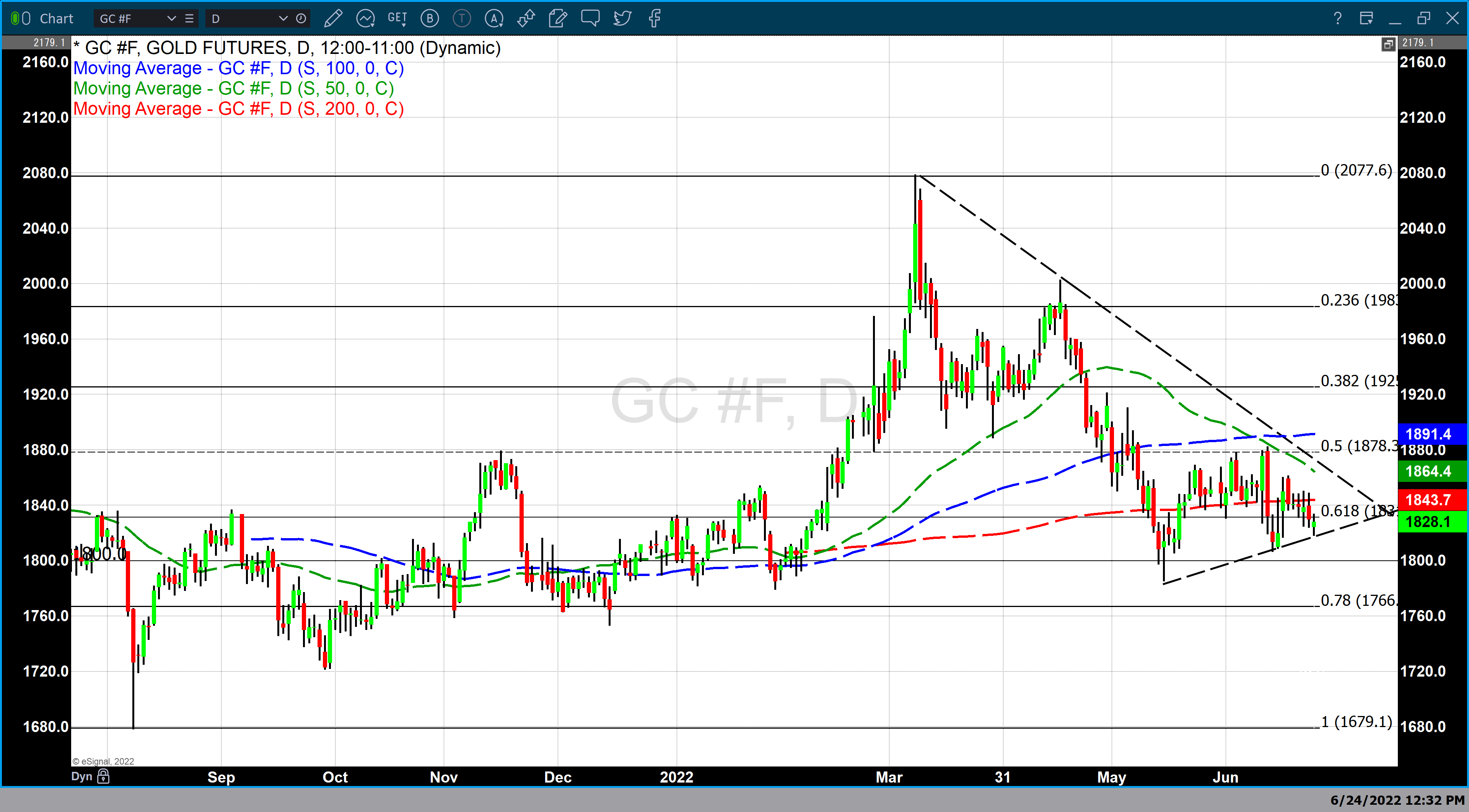
Task: Select the pencil drawing tools icon
Action: tap(333, 19)
